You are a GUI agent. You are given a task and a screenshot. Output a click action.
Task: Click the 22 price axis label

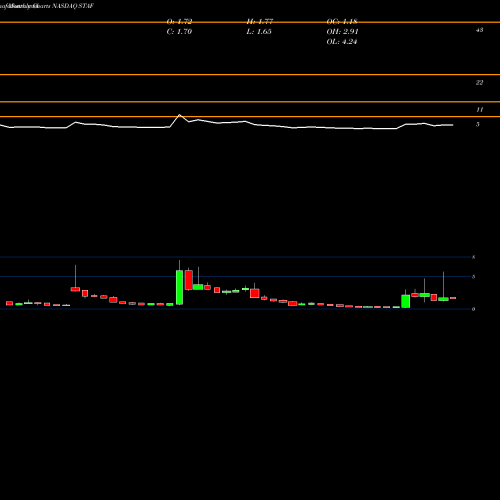click(479, 83)
